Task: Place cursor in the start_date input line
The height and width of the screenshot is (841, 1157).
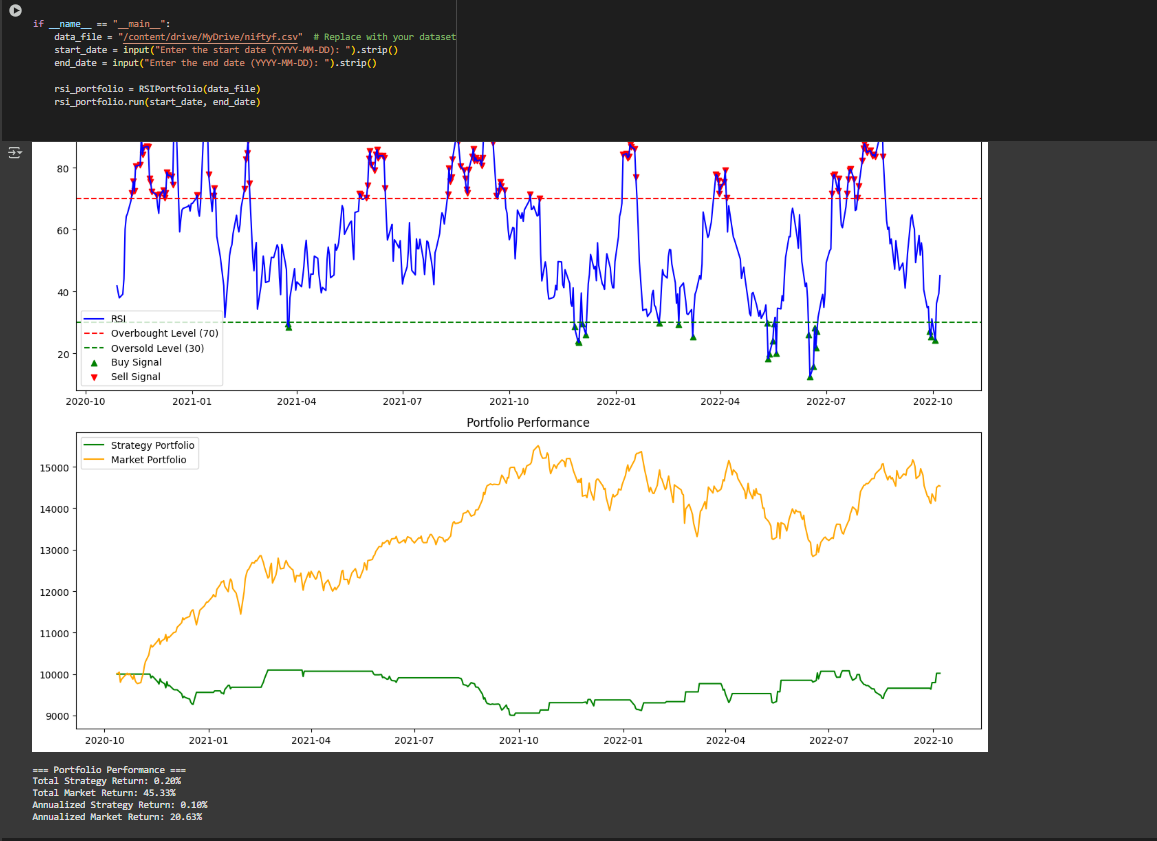Action: (x=226, y=50)
